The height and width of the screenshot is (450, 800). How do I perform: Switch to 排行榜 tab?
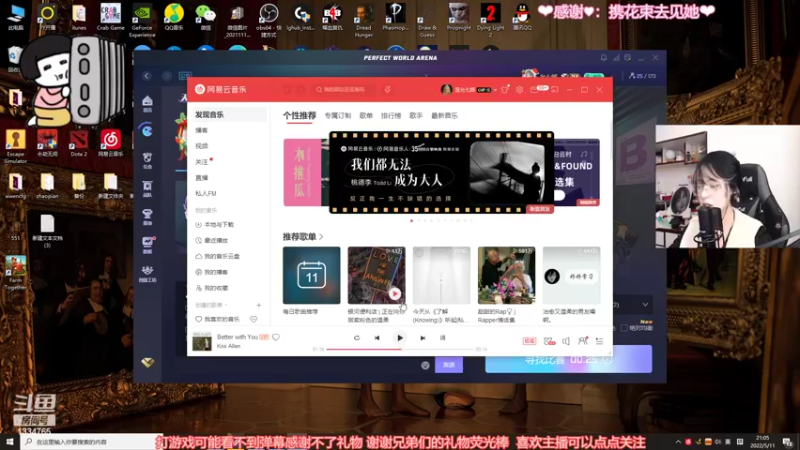tap(391, 116)
